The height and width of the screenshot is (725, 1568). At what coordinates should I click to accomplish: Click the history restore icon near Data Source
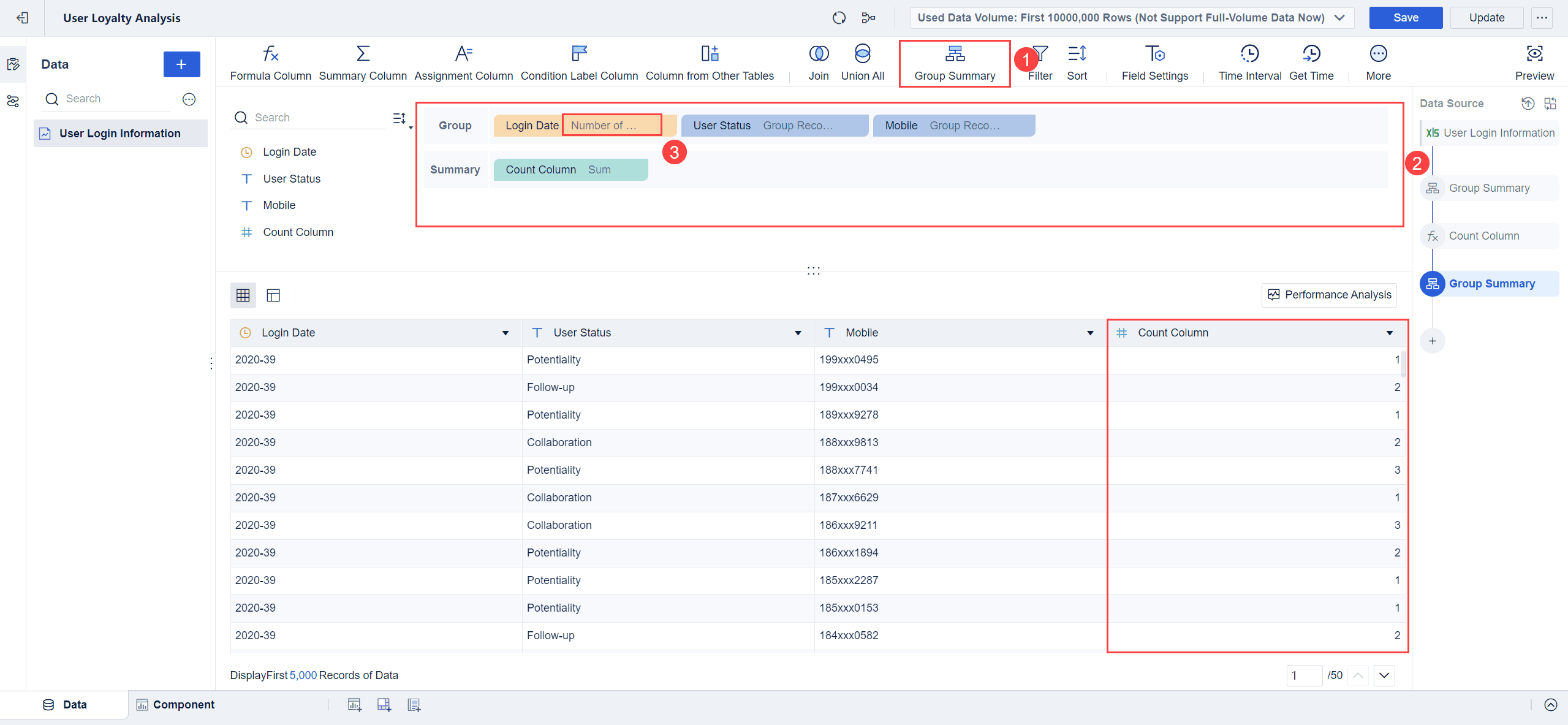tap(1528, 104)
